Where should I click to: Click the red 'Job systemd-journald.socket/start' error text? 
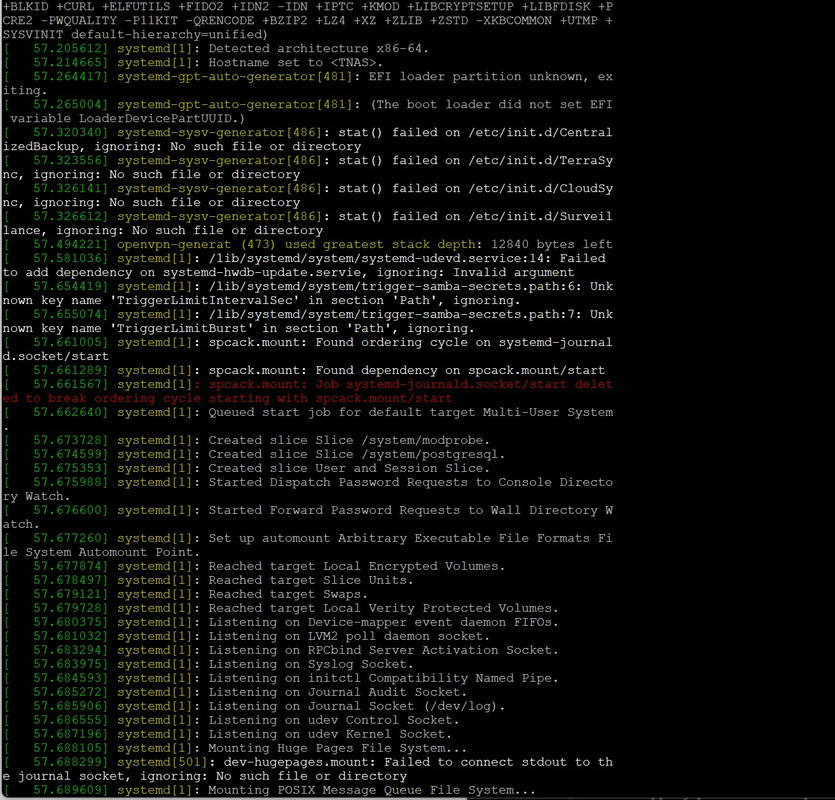tap(441, 384)
